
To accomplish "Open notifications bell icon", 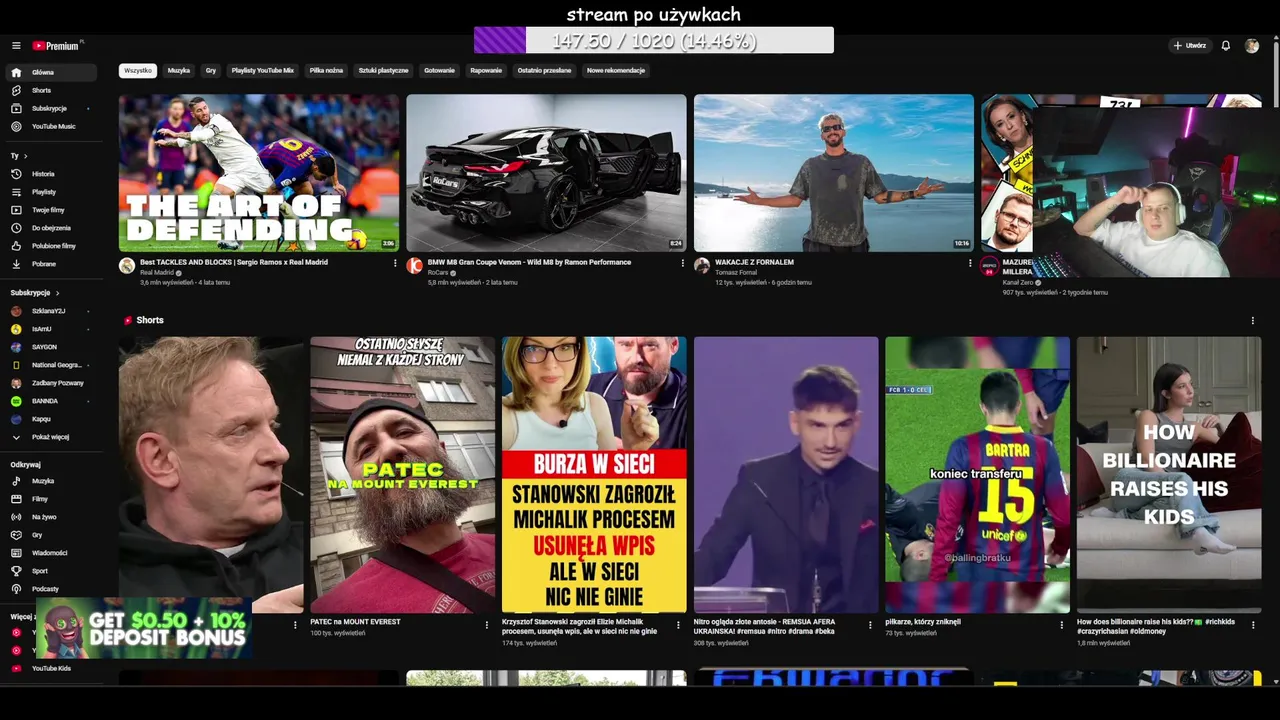I will [x=1225, y=46].
